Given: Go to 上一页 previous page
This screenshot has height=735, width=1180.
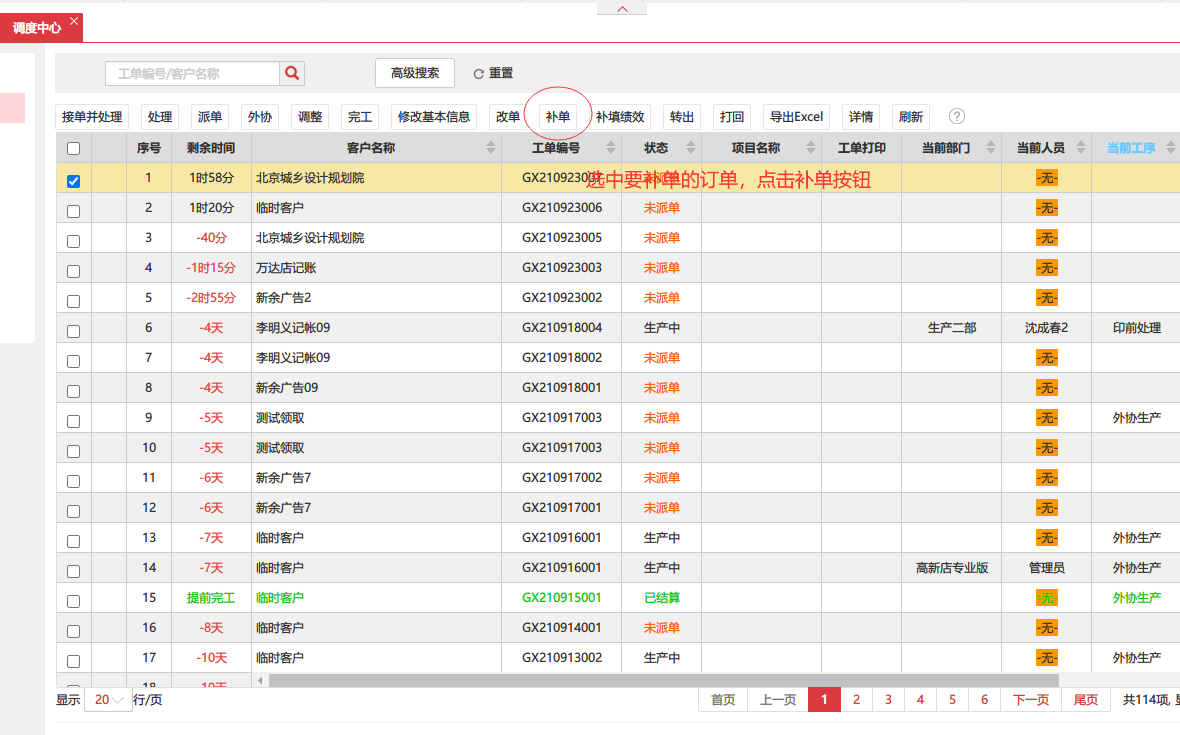Looking at the screenshot, I should tap(777, 700).
